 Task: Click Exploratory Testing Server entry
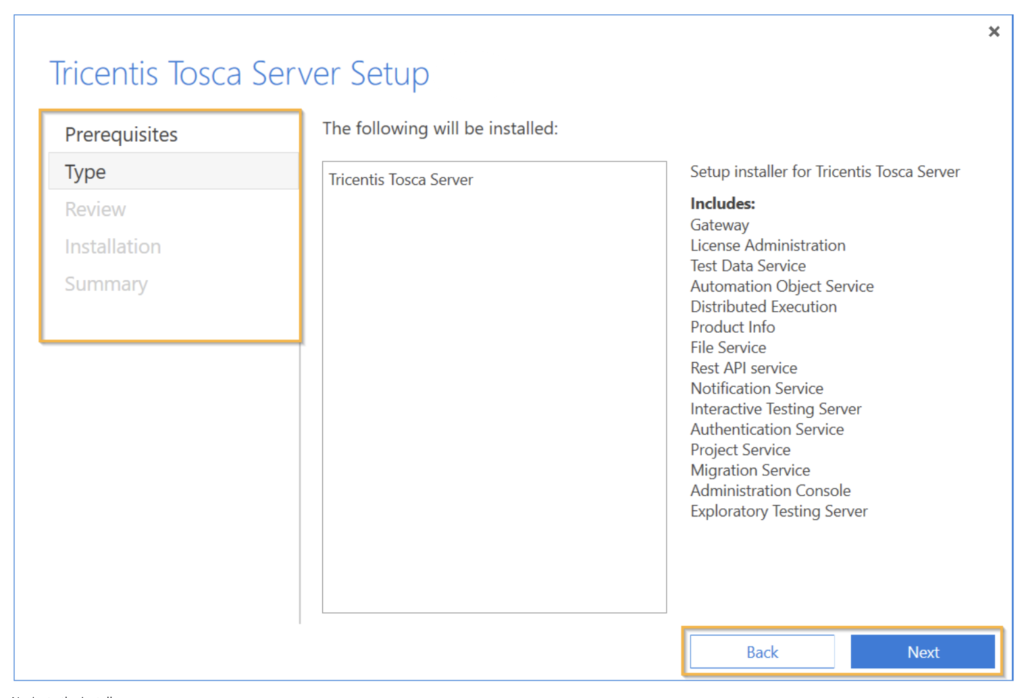(x=779, y=511)
